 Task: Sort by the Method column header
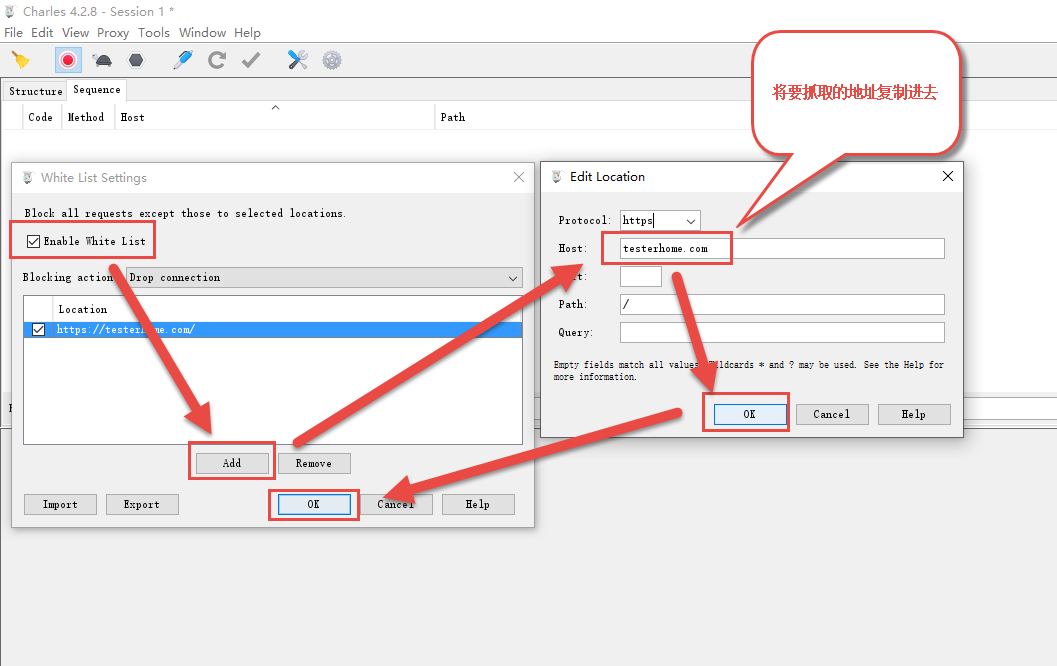[86, 117]
